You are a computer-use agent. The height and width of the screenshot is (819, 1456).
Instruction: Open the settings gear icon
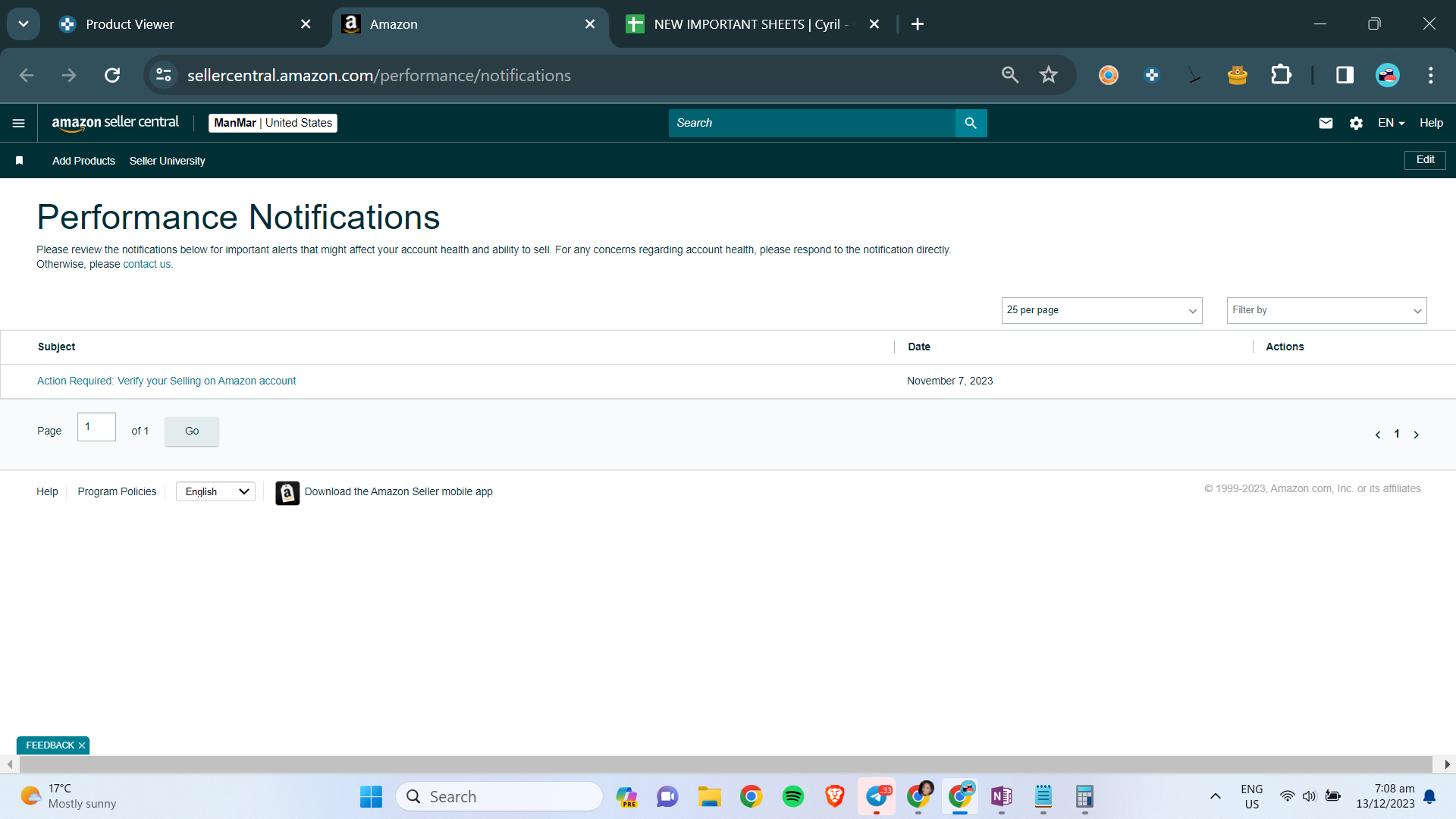[x=1356, y=123]
